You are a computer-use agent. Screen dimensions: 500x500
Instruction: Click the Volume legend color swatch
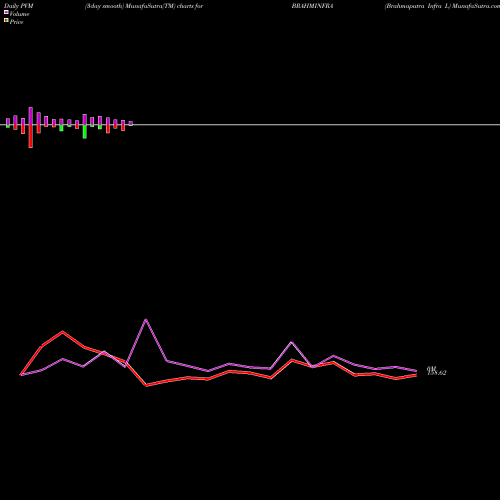(x=6, y=13)
